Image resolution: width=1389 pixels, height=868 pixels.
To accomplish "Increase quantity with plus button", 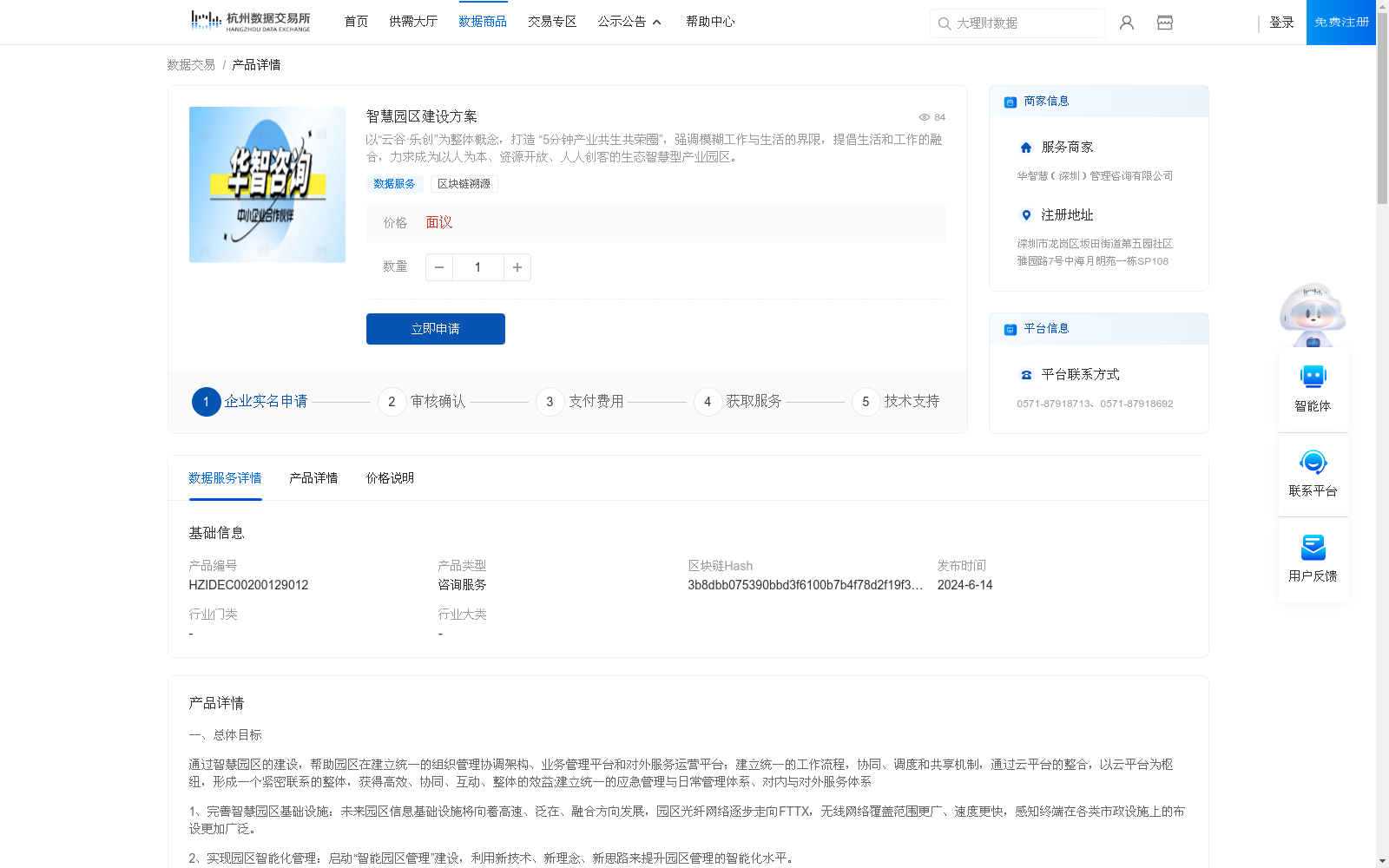I will tap(517, 267).
